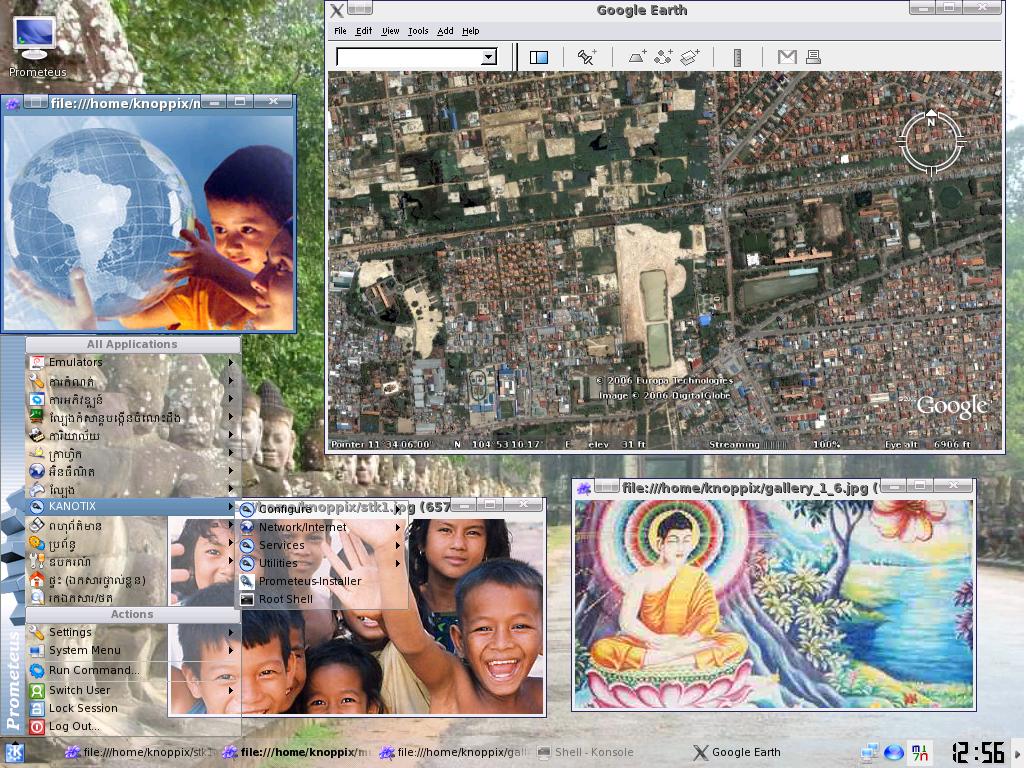This screenshot has width=1024, height=768.
Task: Click the Google logo on the map
Action: coord(952,407)
